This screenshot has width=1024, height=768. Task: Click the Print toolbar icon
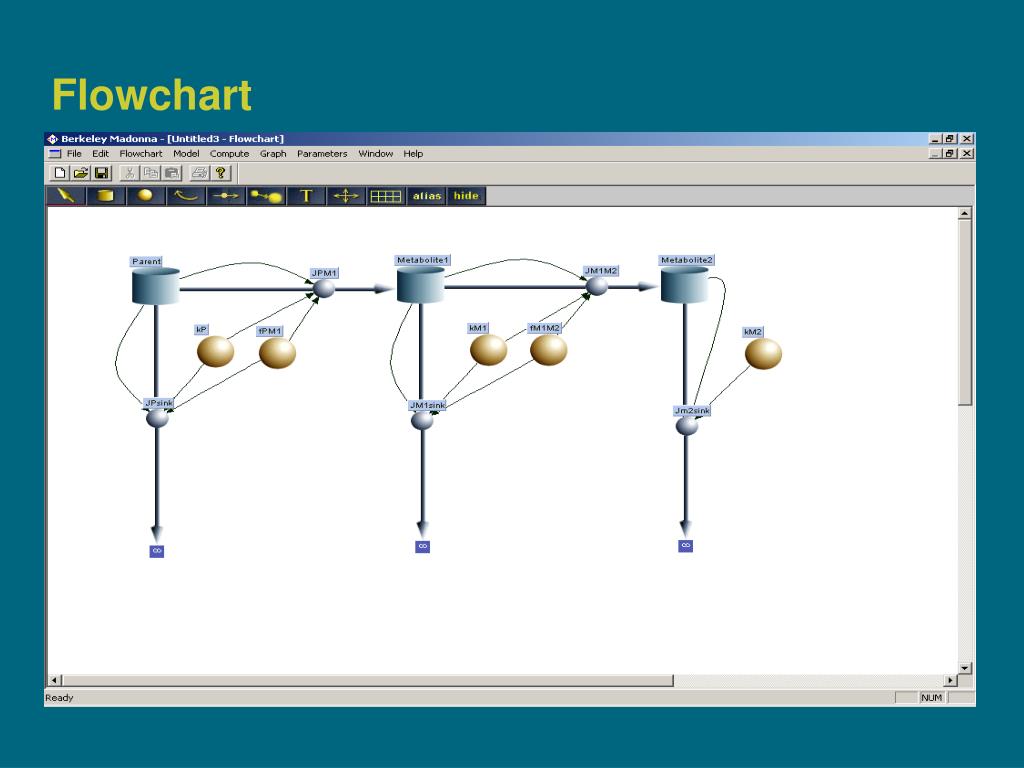(x=200, y=173)
